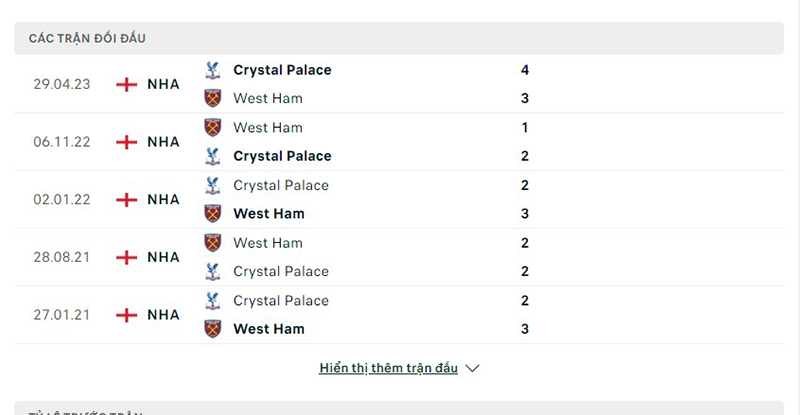Click England flag in 29.04.23 row
The image size is (800, 415).
click(x=126, y=84)
